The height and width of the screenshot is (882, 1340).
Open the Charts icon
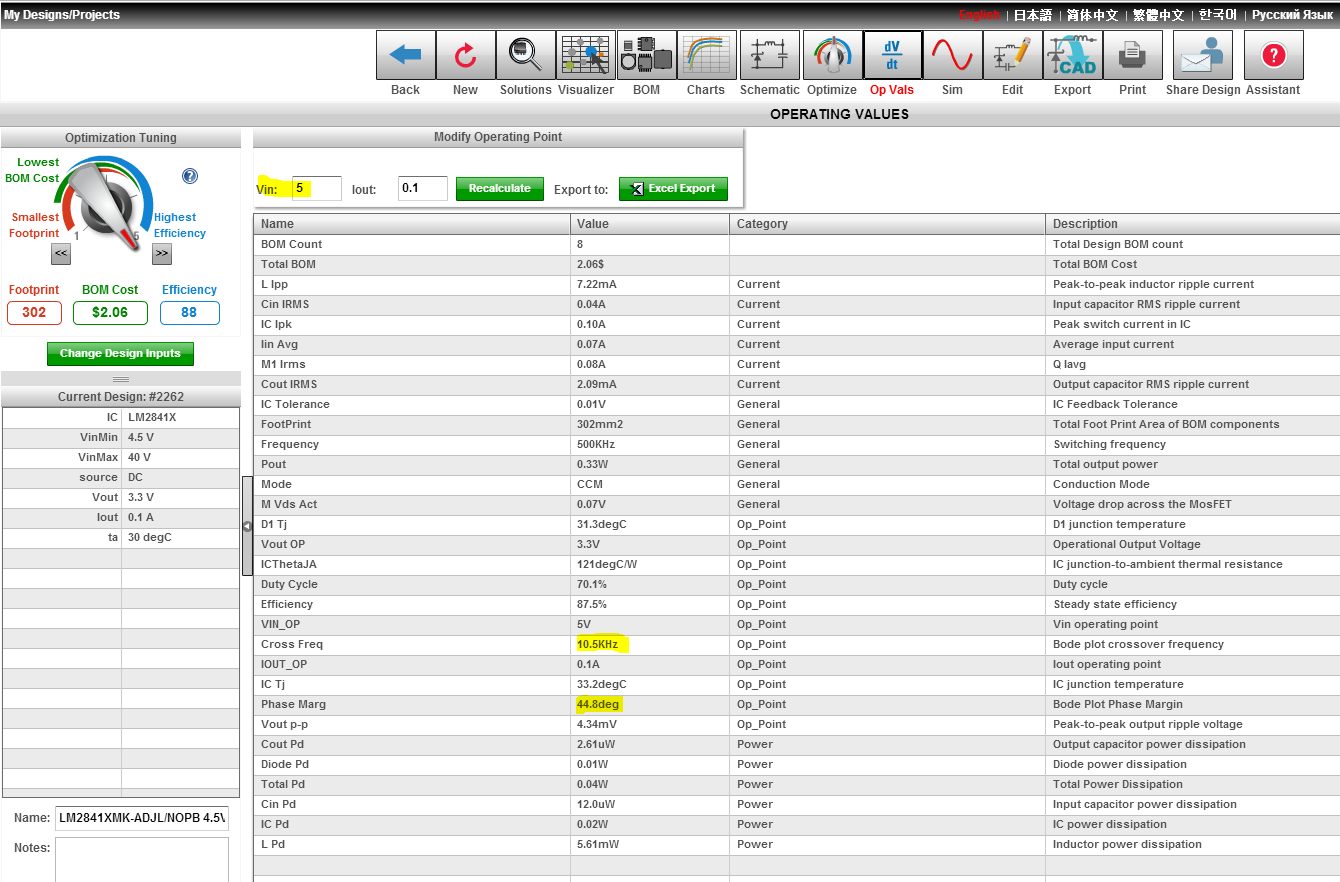click(706, 55)
